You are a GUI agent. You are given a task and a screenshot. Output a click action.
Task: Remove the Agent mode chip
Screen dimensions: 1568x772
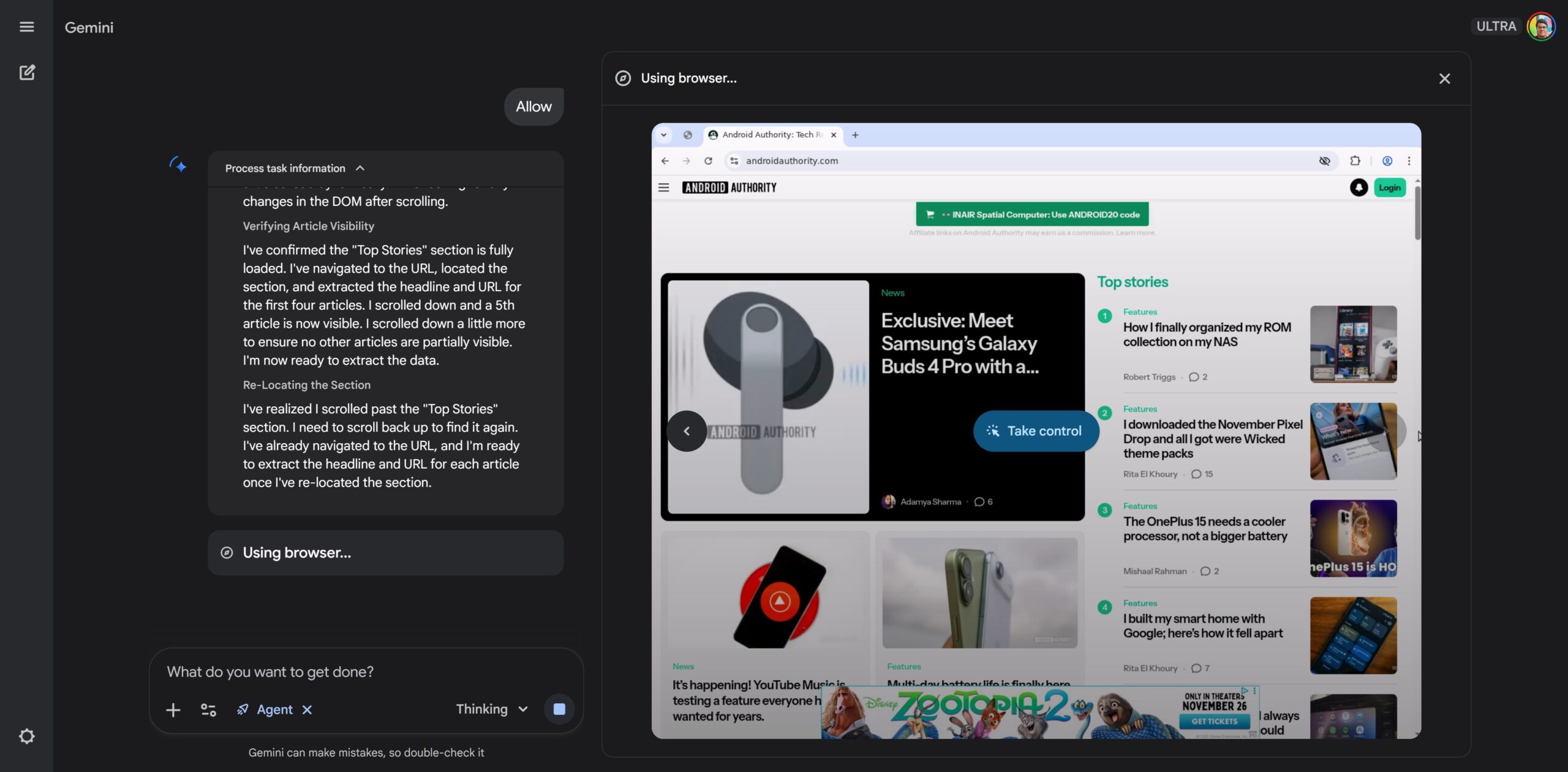click(x=307, y=710)
